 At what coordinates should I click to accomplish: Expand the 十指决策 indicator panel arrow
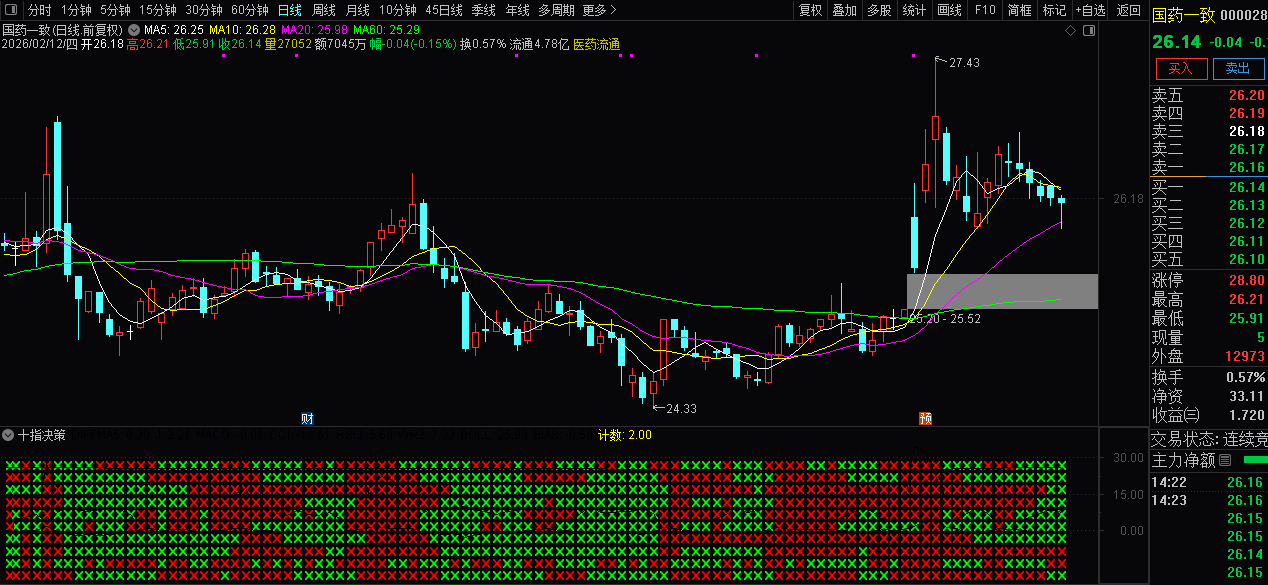(7, 434)
